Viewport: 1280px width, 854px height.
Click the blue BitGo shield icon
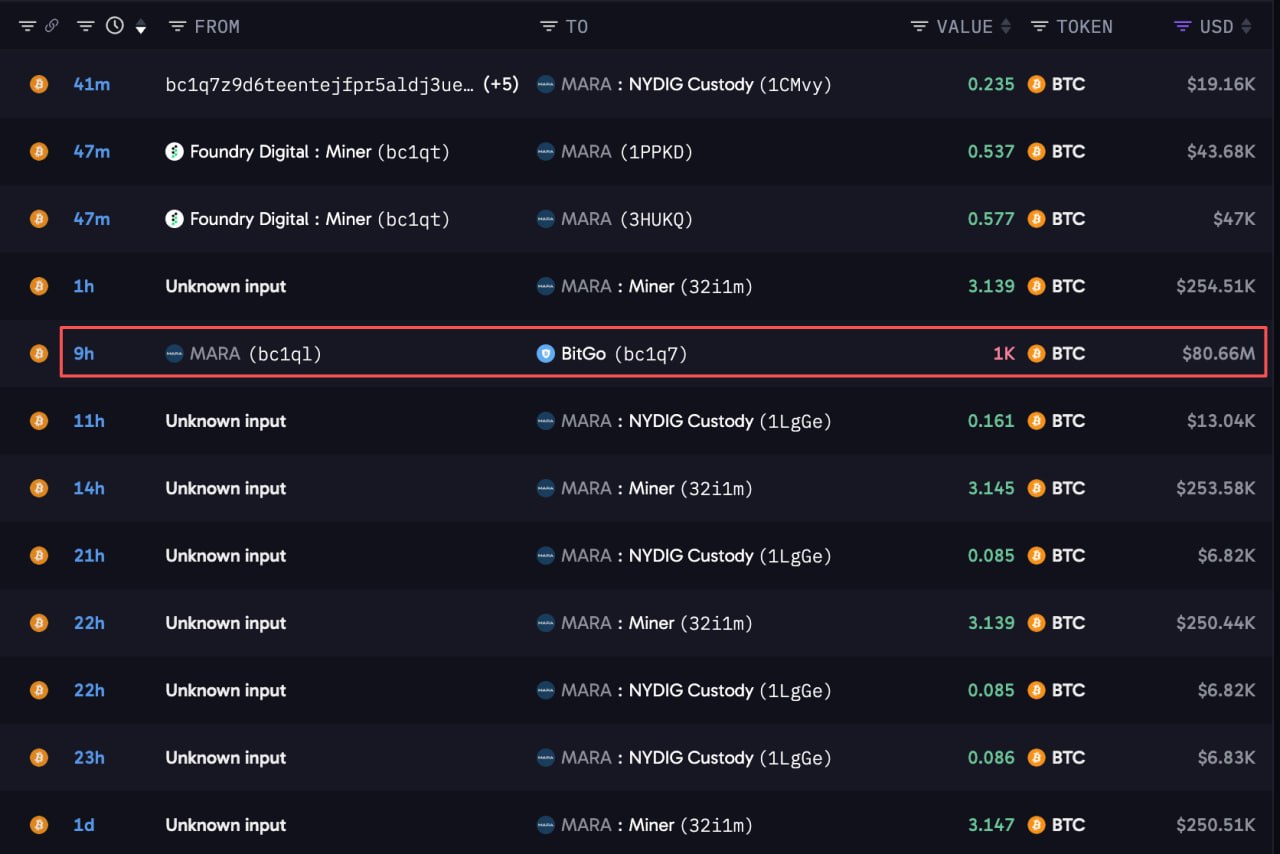click(545, 353)
